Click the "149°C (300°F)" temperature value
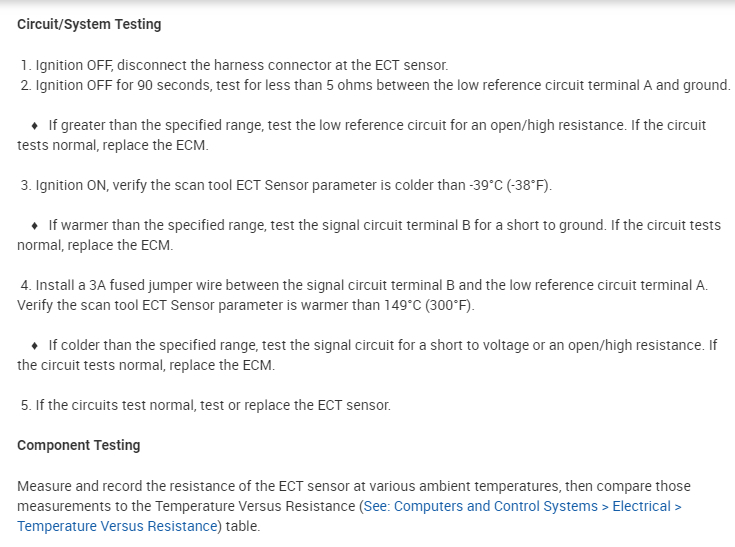Image resolution: width=735 pixels, height=547 pixels. point(425,305)
